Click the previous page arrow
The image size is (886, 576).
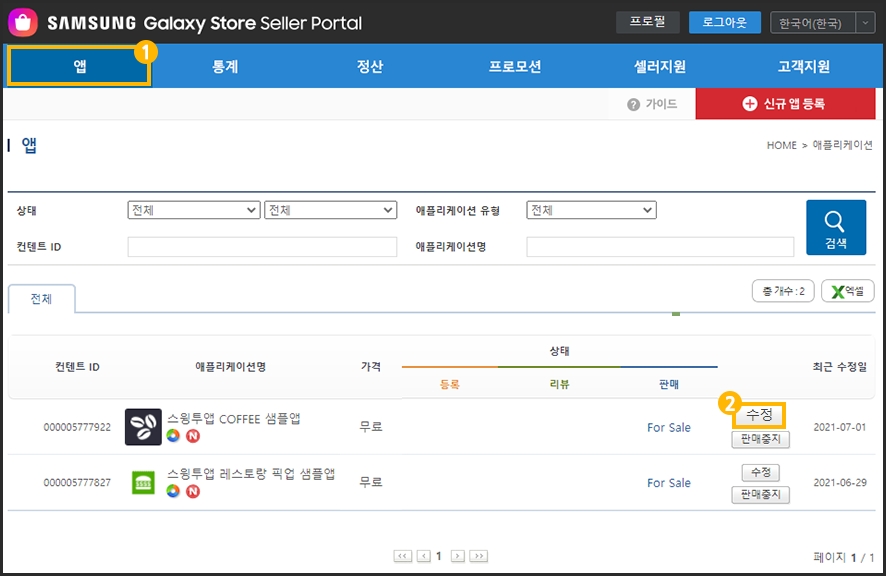pos(423,556)
